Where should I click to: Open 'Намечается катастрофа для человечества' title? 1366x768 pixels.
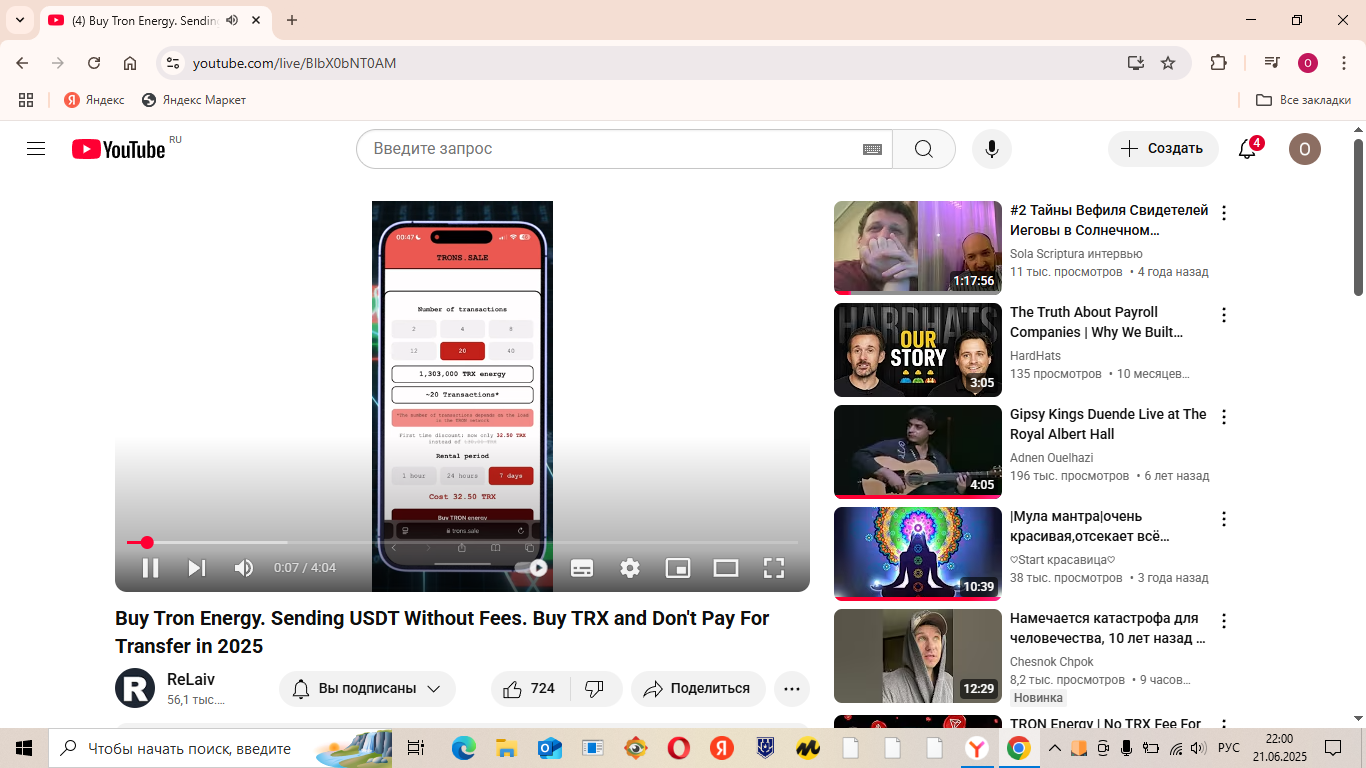coord(1108,628)
